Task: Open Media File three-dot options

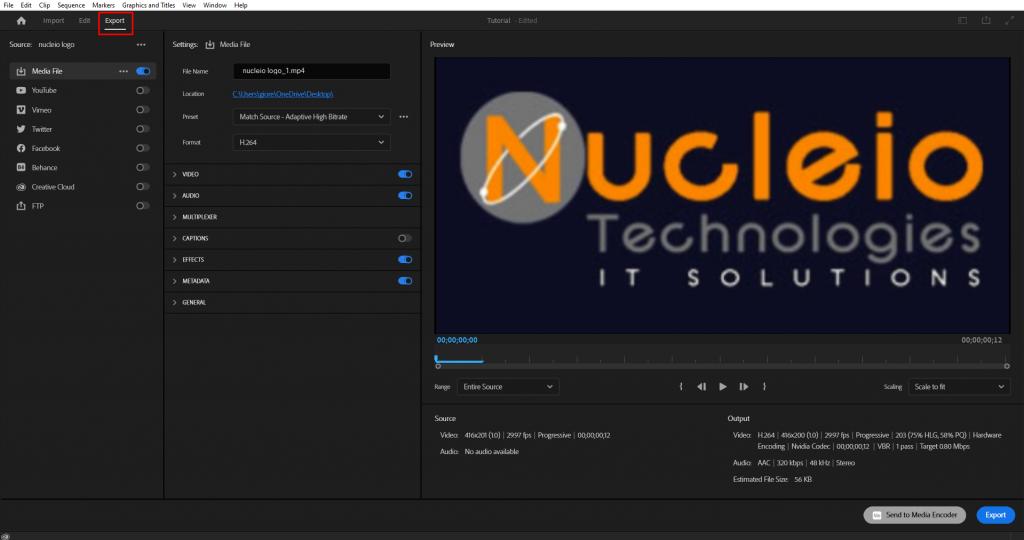Action: click(x=123, y=71)
